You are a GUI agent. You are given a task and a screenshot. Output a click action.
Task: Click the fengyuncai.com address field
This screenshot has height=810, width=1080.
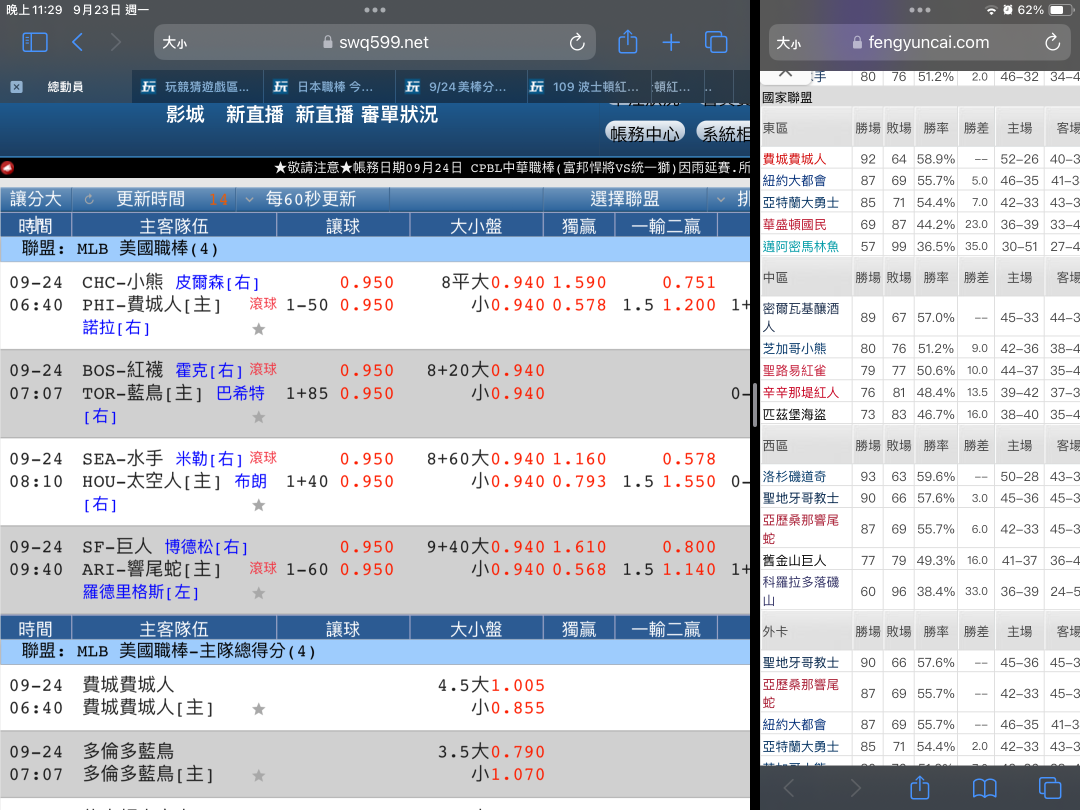coord(920,43)
